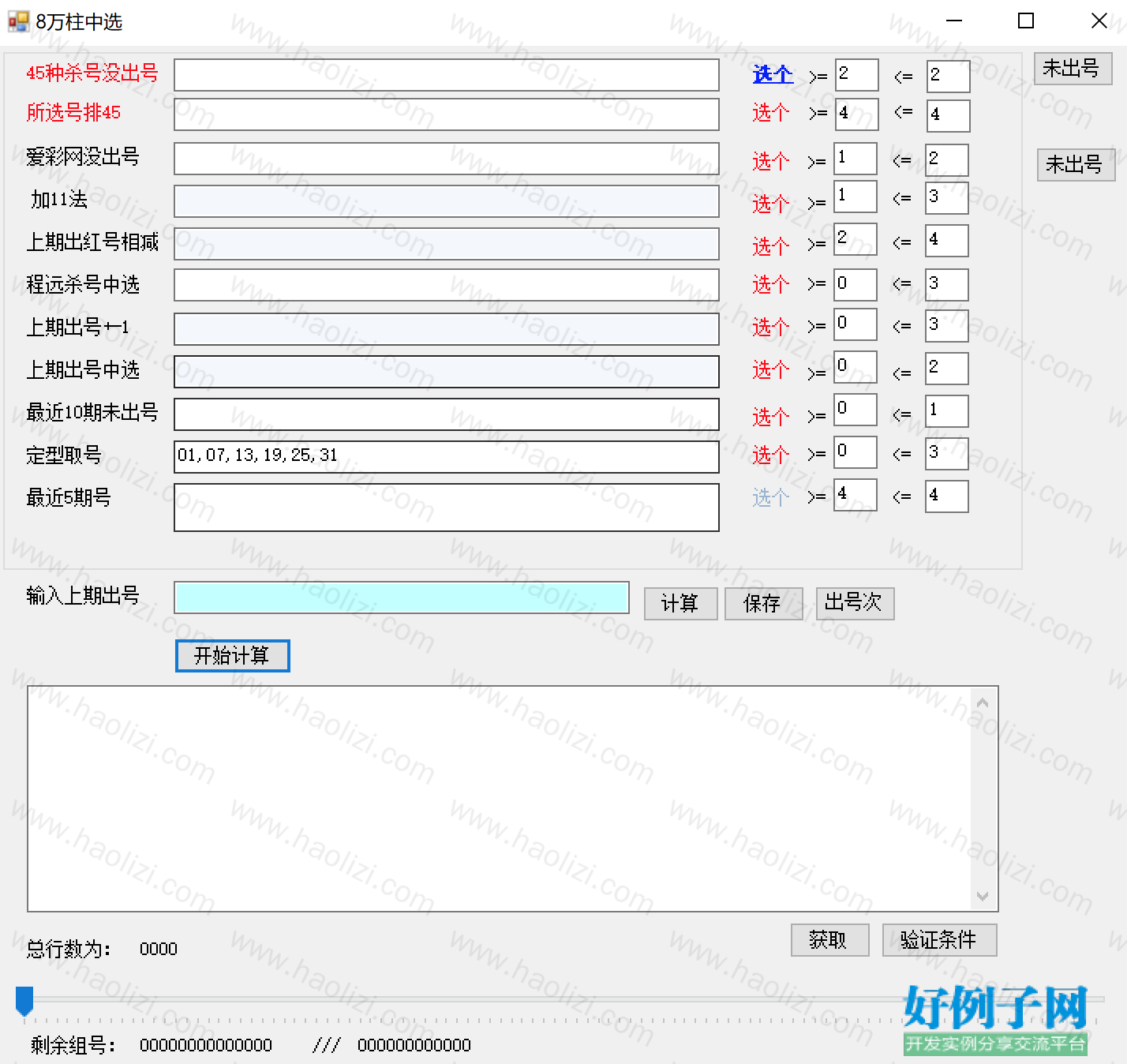
Task: Click the >= value box in 最近5期号 row
Action: (x=856, y=495)
